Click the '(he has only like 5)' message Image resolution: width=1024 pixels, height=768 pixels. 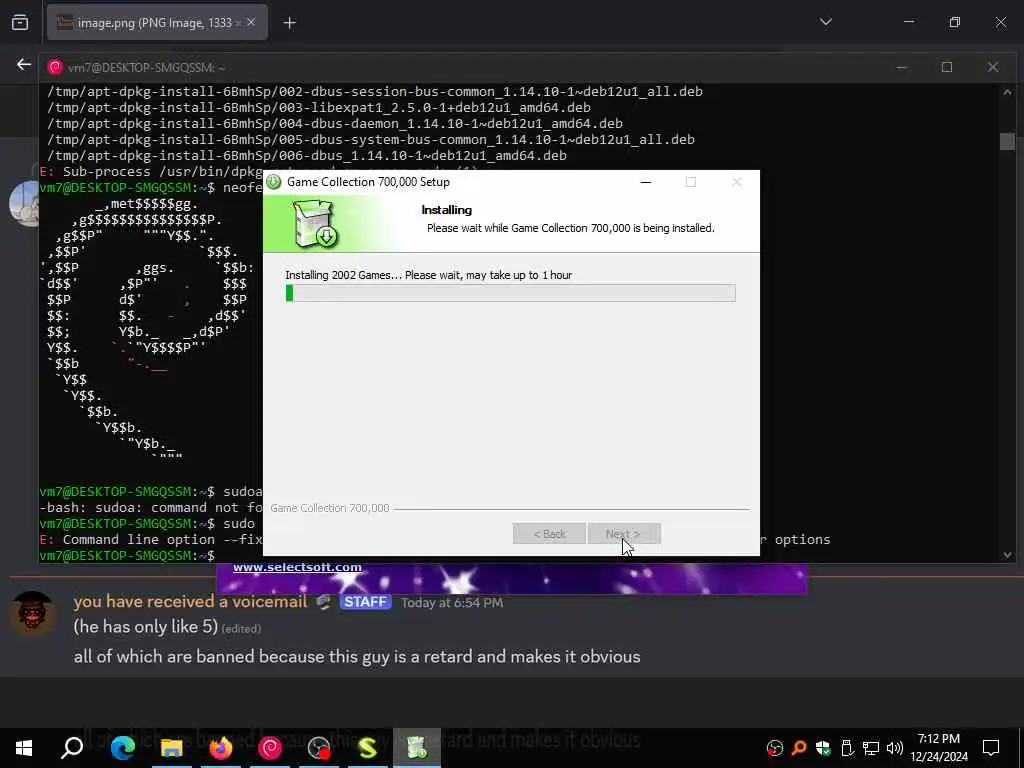[x=145, y=626]
